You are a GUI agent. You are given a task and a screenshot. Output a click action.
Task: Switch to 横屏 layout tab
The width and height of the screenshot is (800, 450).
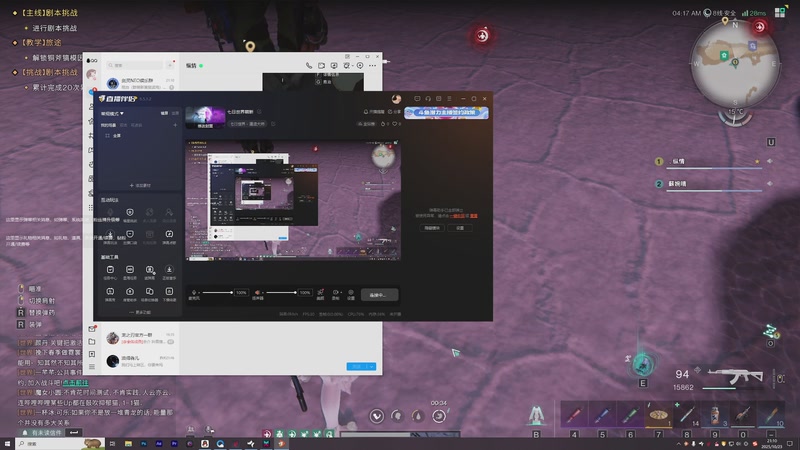click(x=165, y=113)
